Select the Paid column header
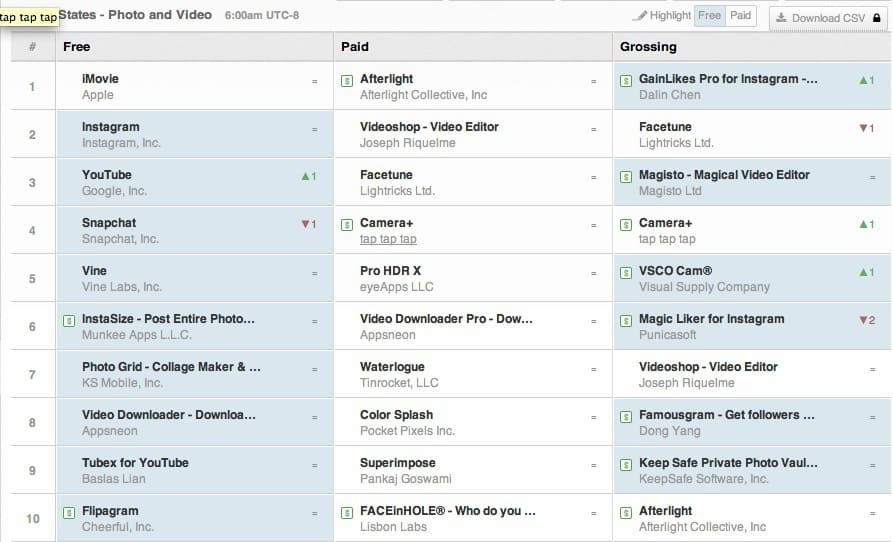 pos(355,47)
